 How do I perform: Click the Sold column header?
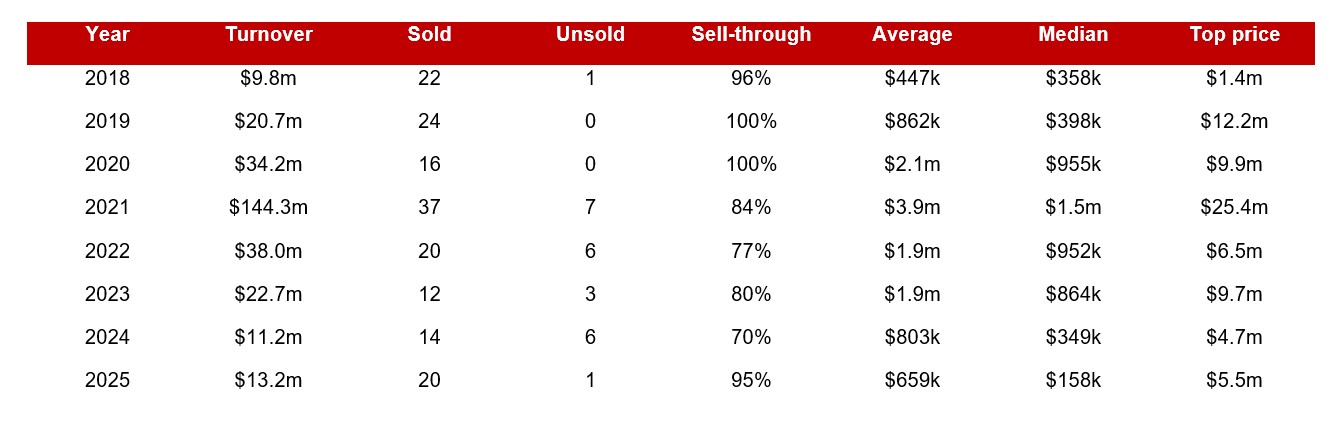tap(429, 35)
